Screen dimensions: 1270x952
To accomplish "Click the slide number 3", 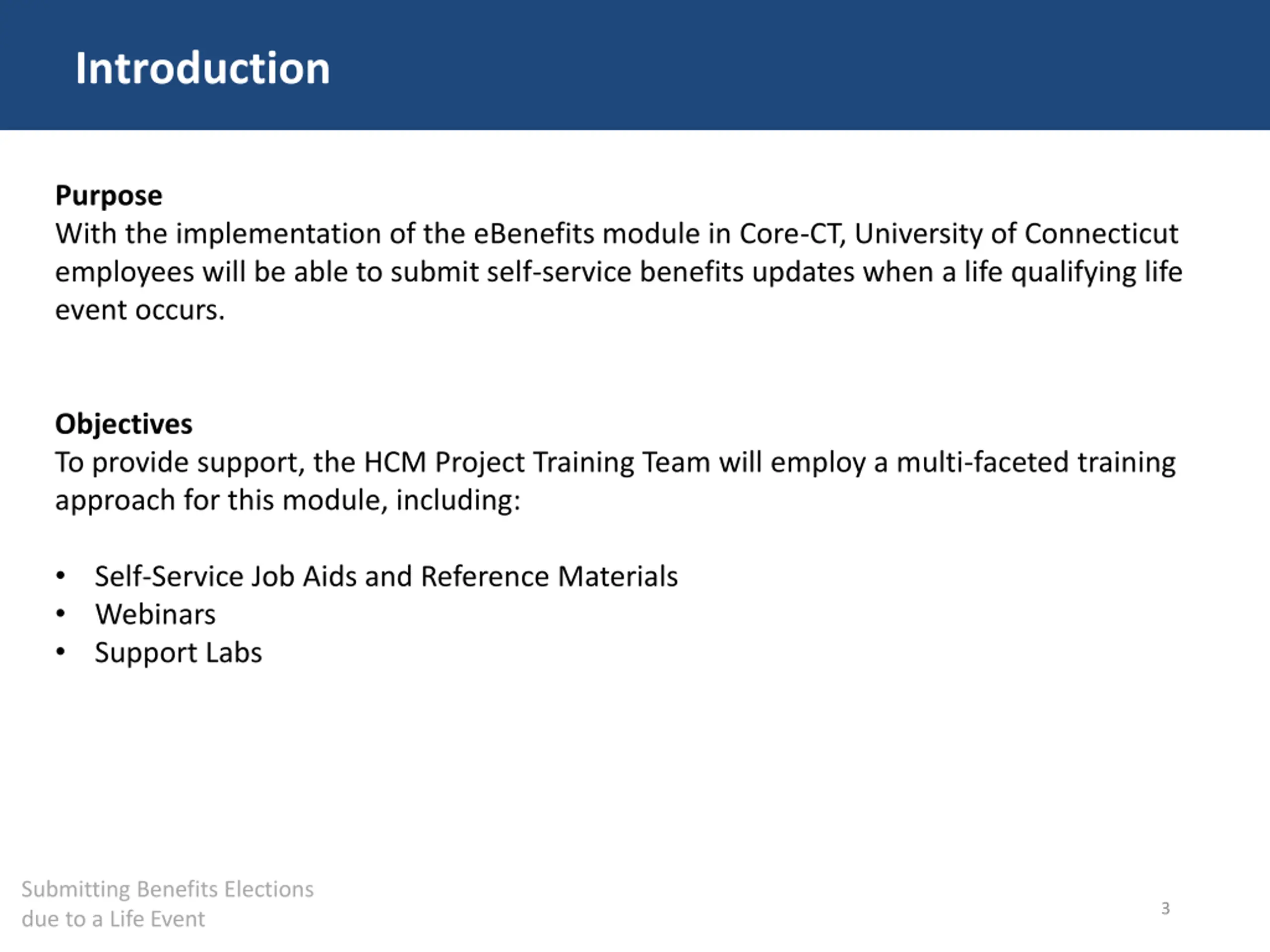I will 1165,908.
